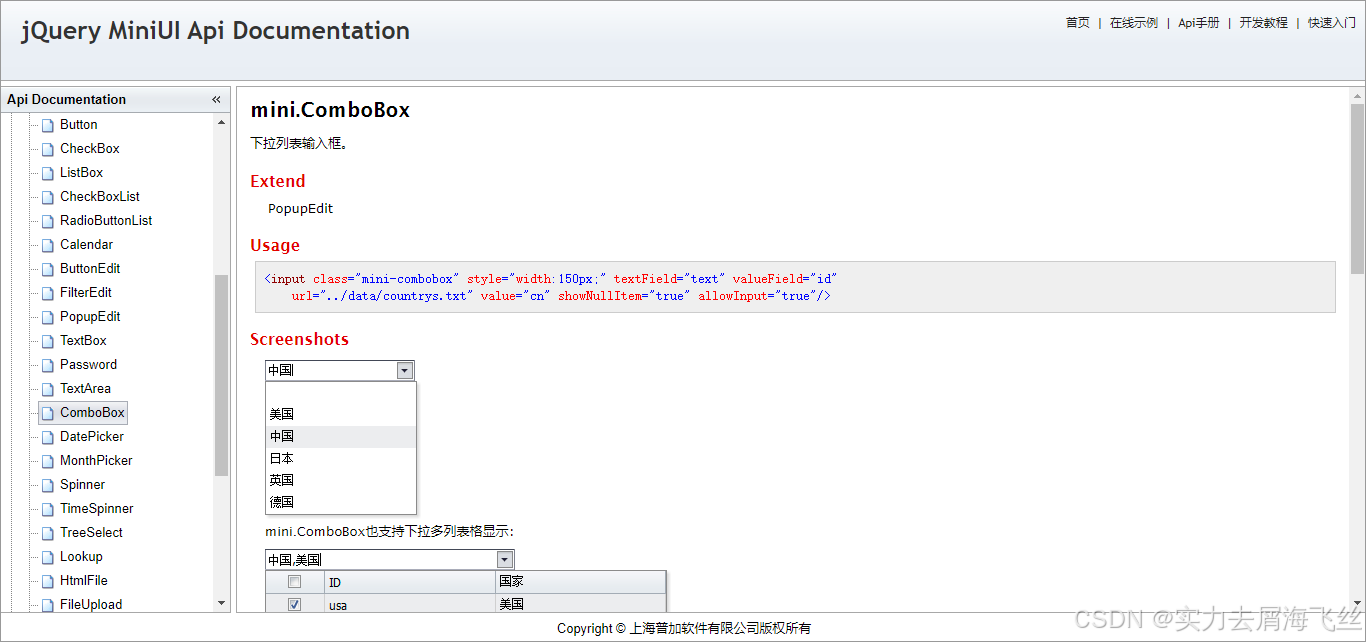Click the document icon beside FileUpload
Screen dimensions: 1366x642
point(47,604)
